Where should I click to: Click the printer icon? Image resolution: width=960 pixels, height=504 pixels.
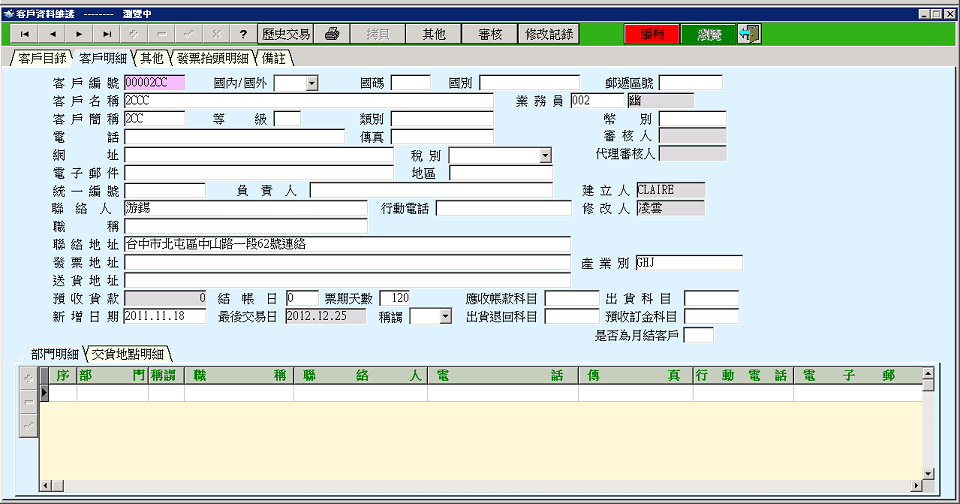click(332, 34)
